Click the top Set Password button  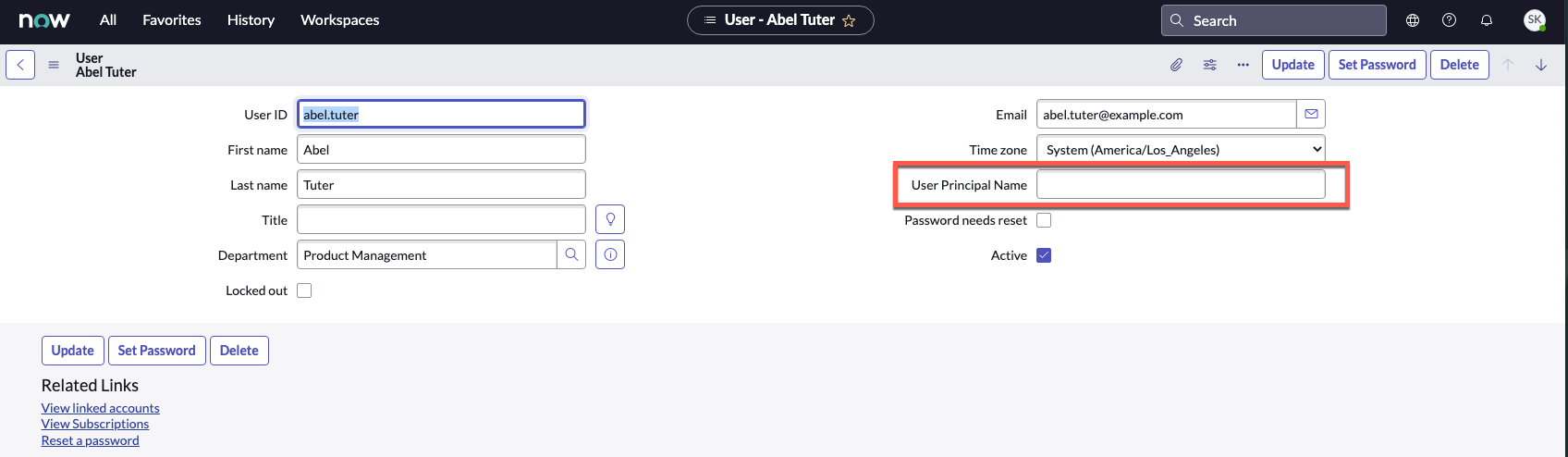coord(1377,65)
